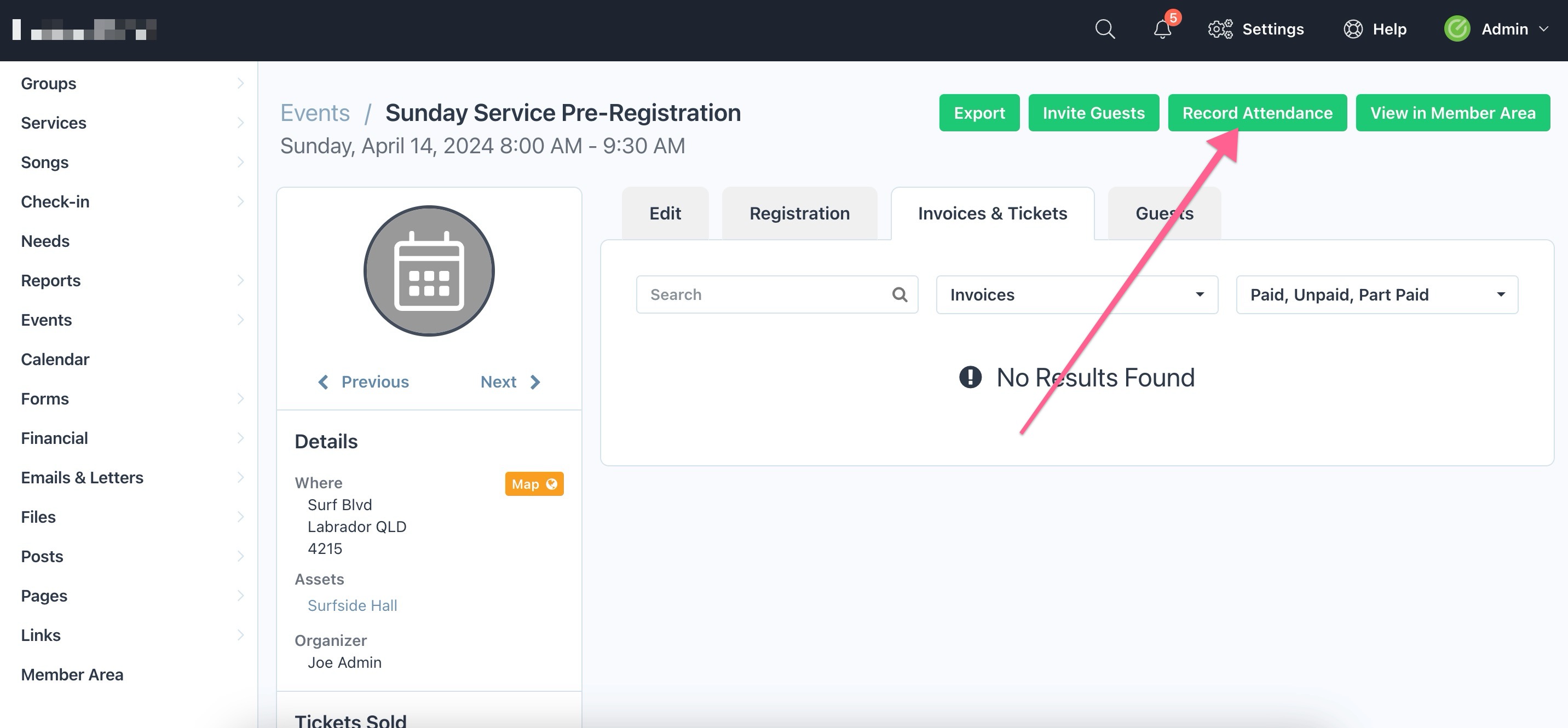Click into the invoices Search field
Viewport: 1568px width, 728px height.
(777, 294)
